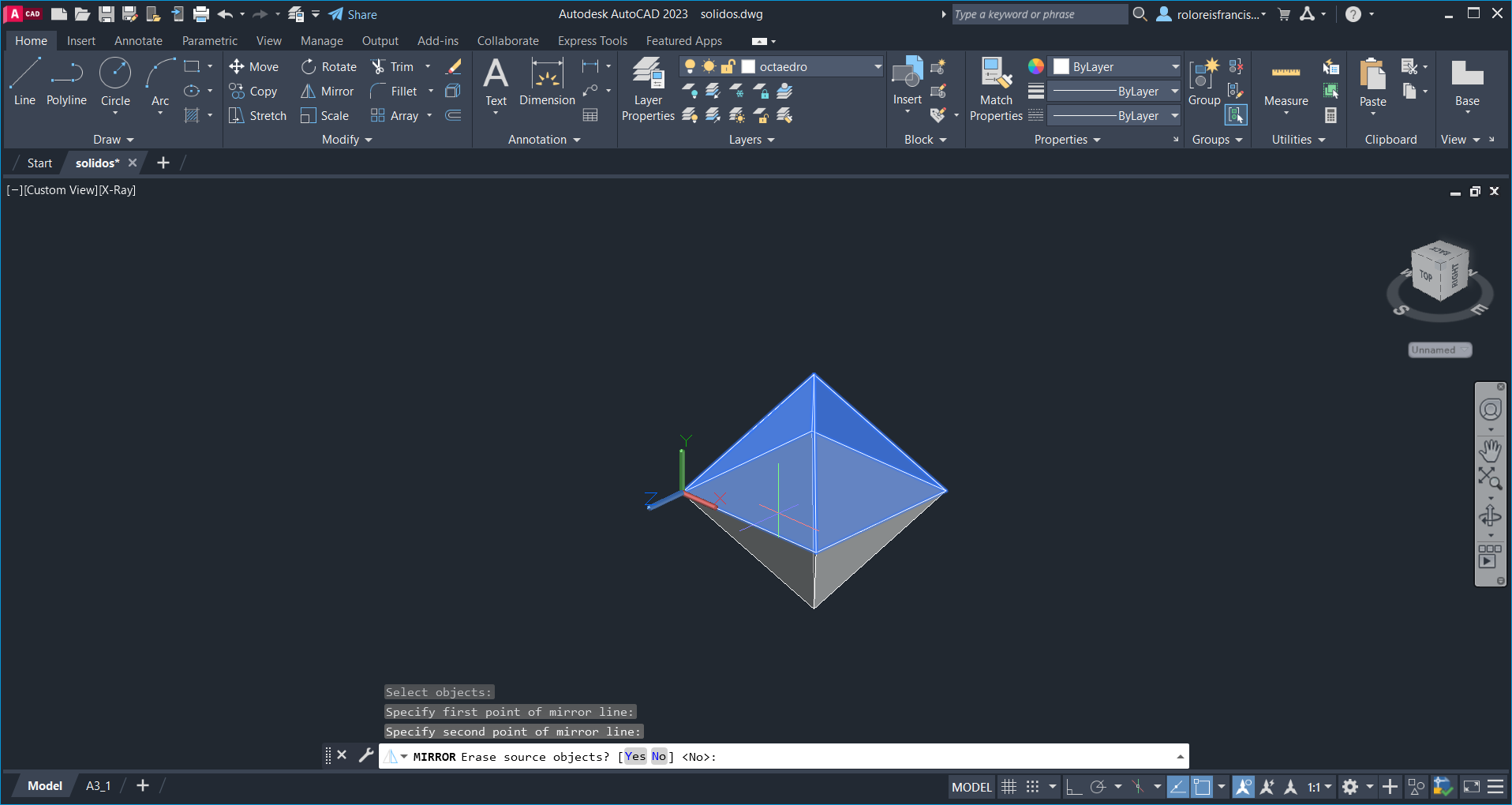Toggle ortho mode in status bar
This screenshot has width=1512, height=805.
(1073, 787)
